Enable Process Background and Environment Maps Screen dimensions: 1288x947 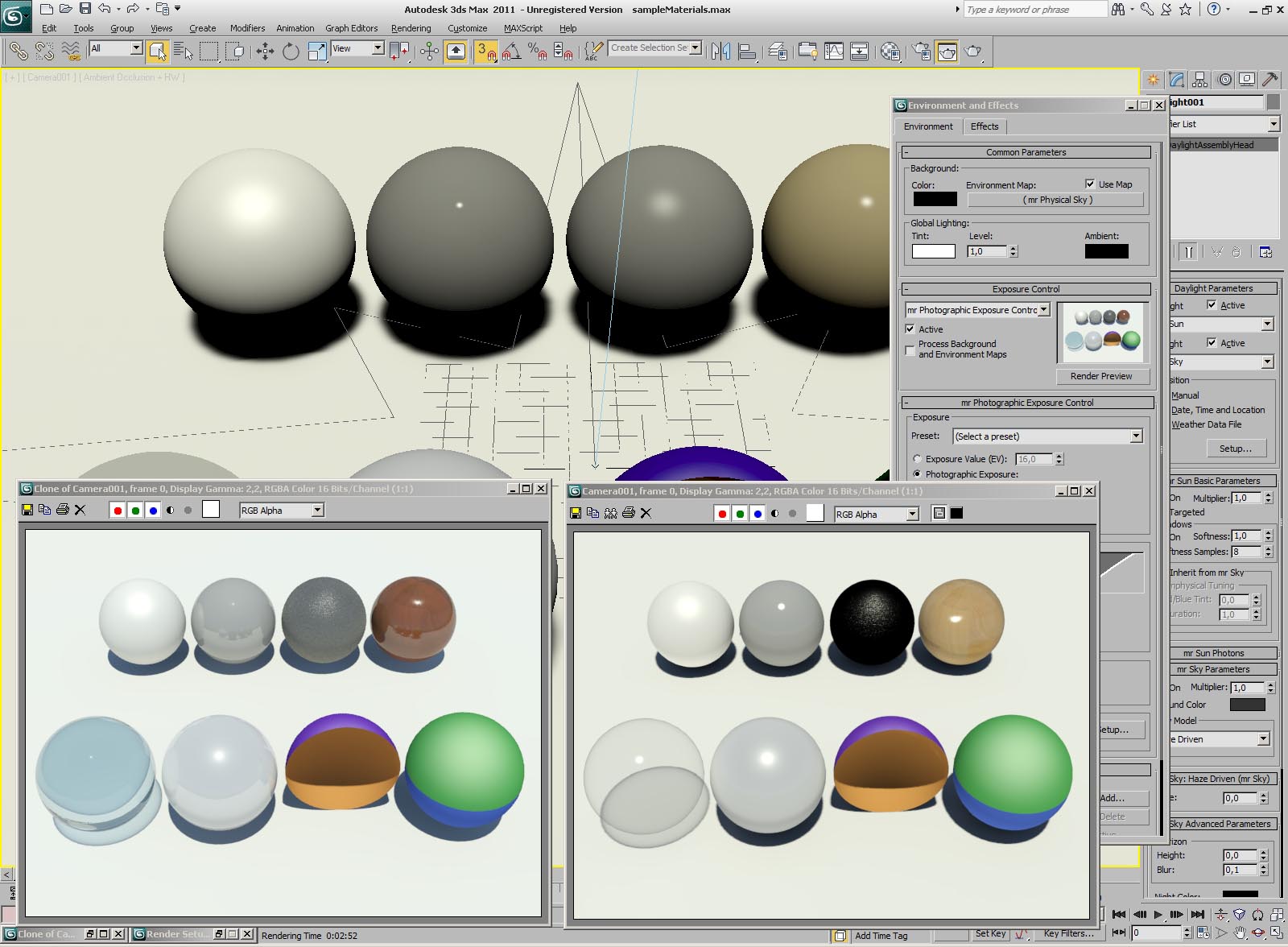910,349
